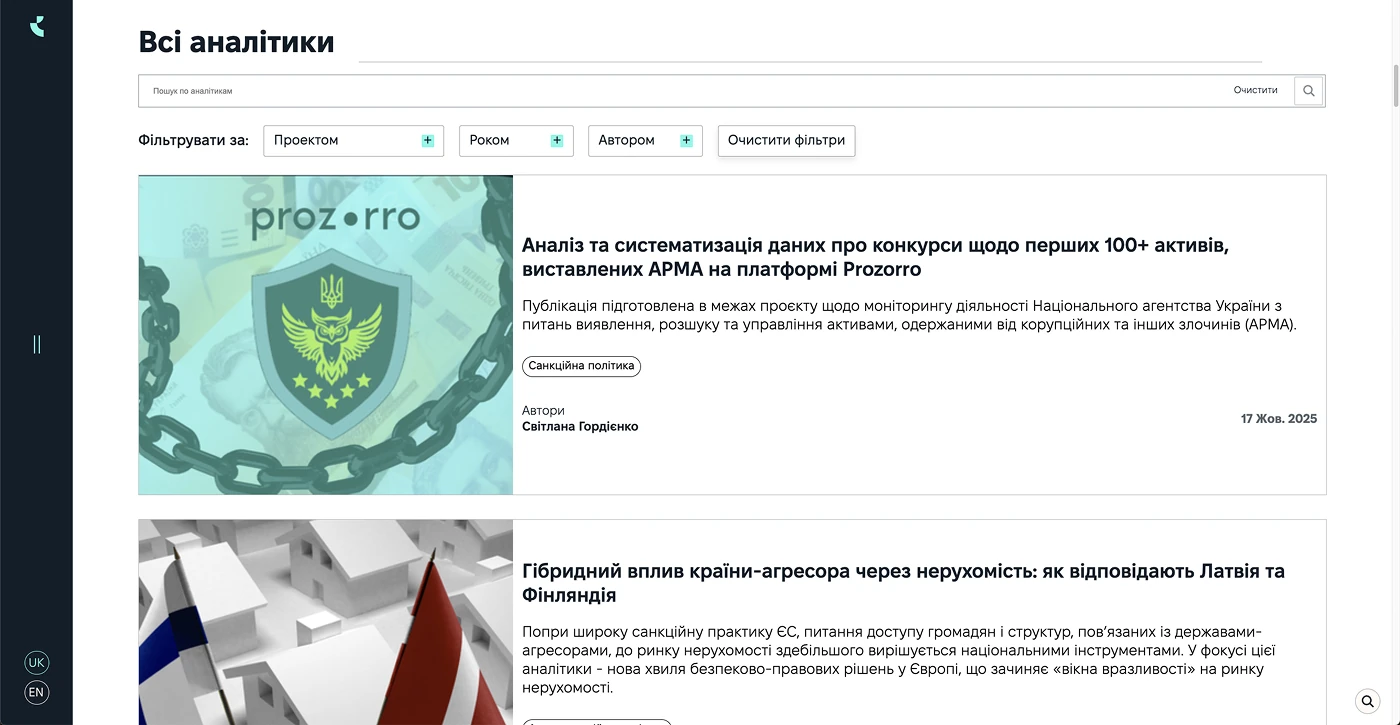Open the Автором author filter dropdown
1400x725 pixels.
click(632, 141)
